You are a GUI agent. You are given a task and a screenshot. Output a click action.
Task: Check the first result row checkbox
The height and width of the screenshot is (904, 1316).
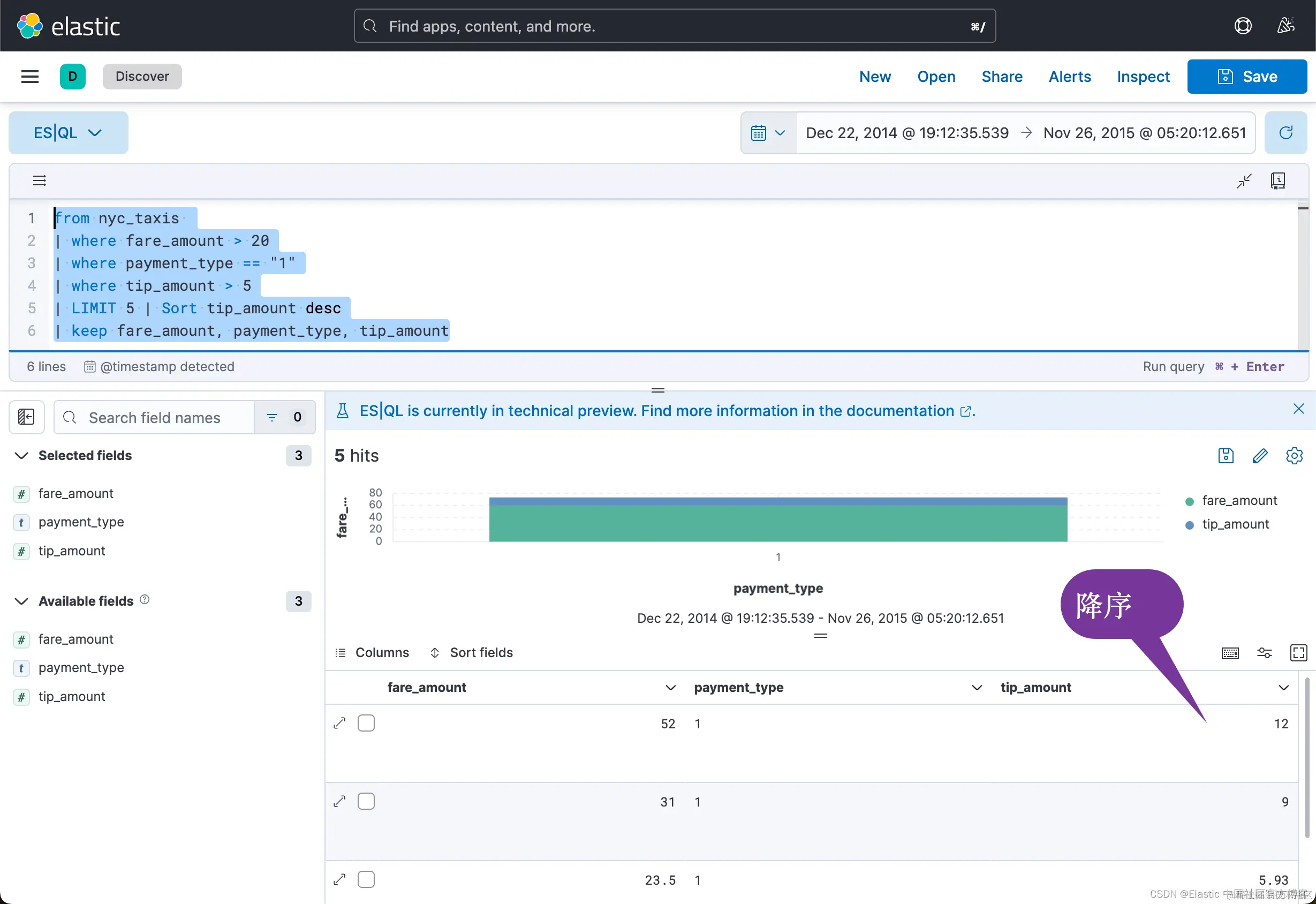tap(366, 724)
